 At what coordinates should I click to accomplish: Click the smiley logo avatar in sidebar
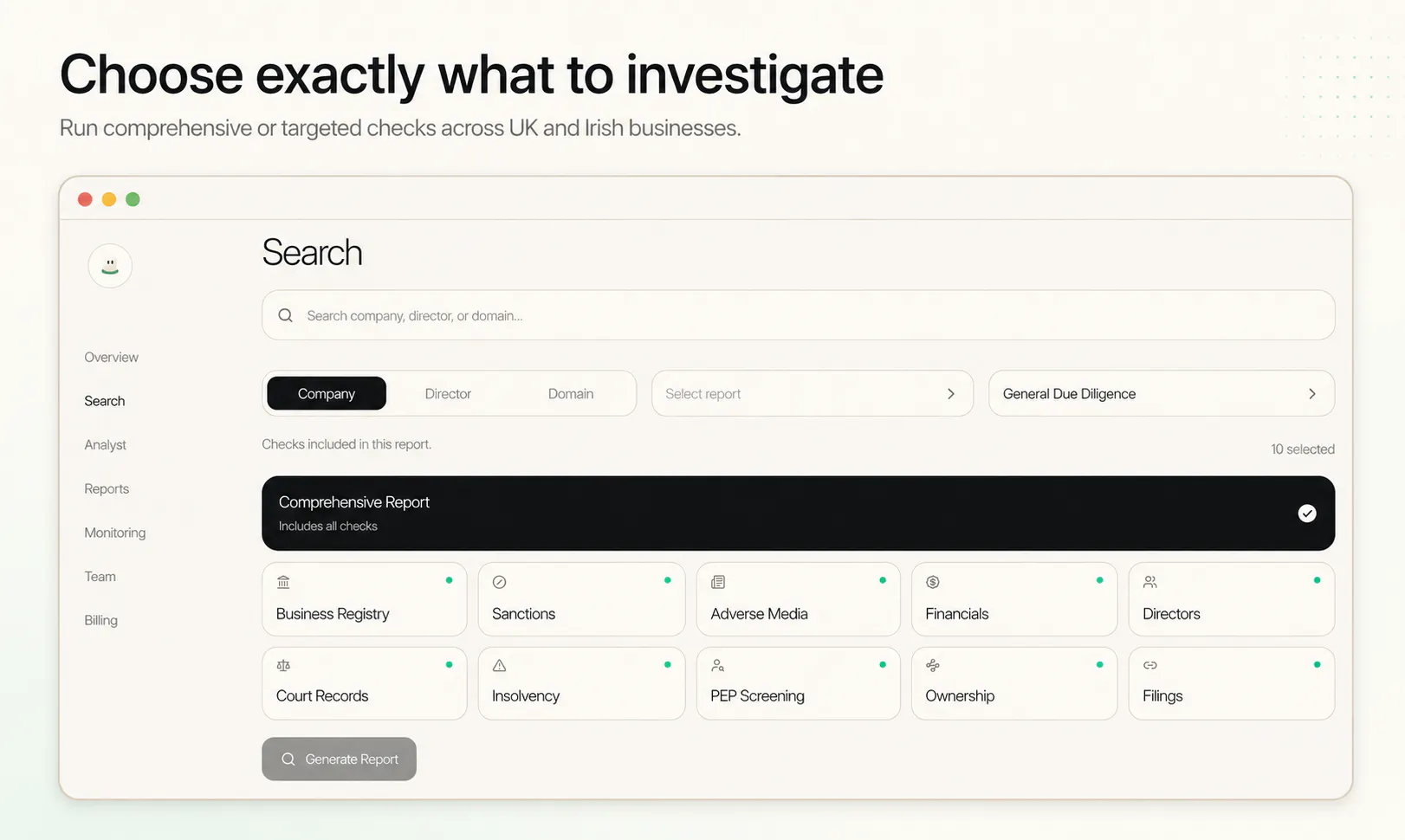(x=110, y=266)
